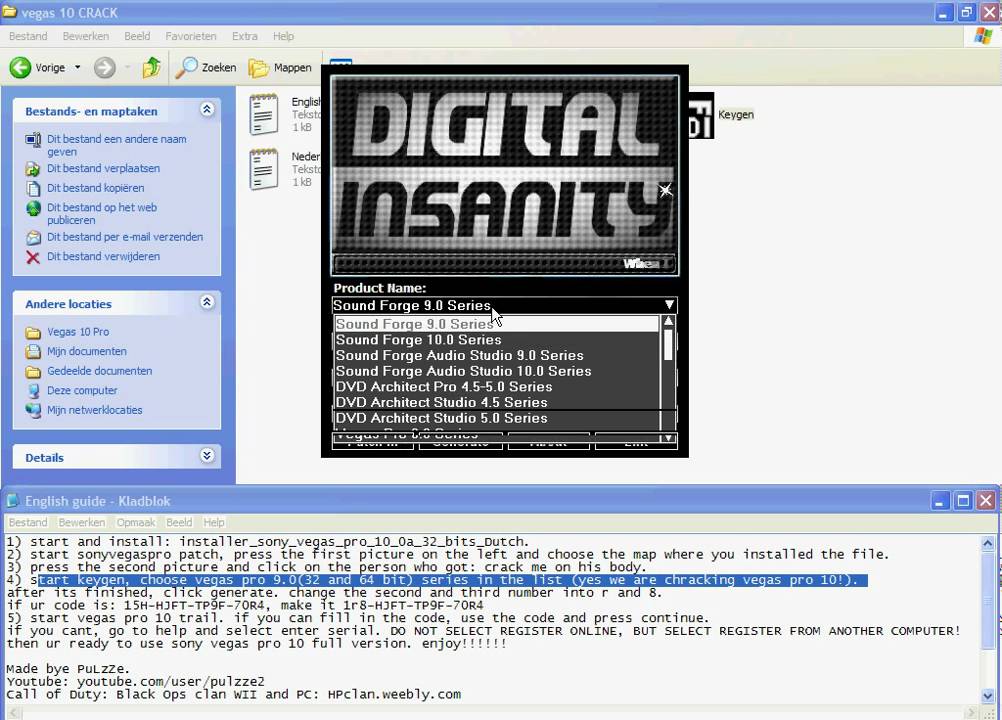Open Mijn documenten location

(87, 351)
